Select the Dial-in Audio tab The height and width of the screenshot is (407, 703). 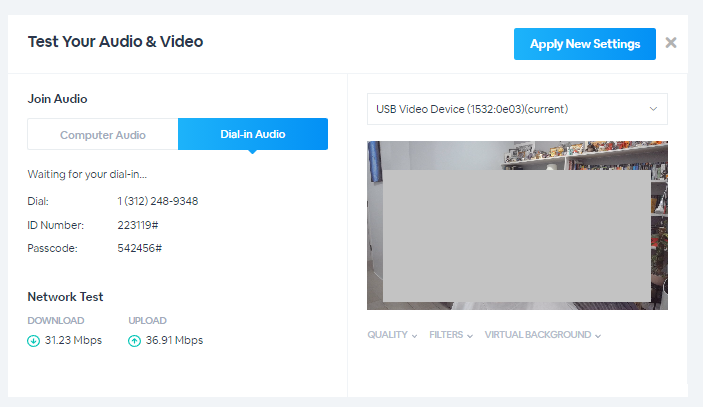pos(253,134)
